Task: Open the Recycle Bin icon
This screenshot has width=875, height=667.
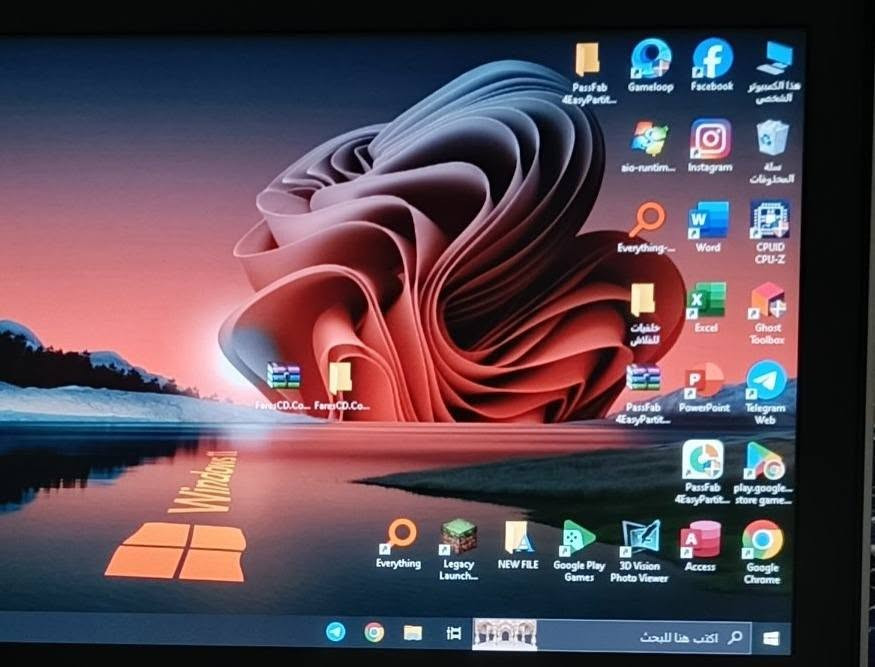Action: [x=772, y=152]
